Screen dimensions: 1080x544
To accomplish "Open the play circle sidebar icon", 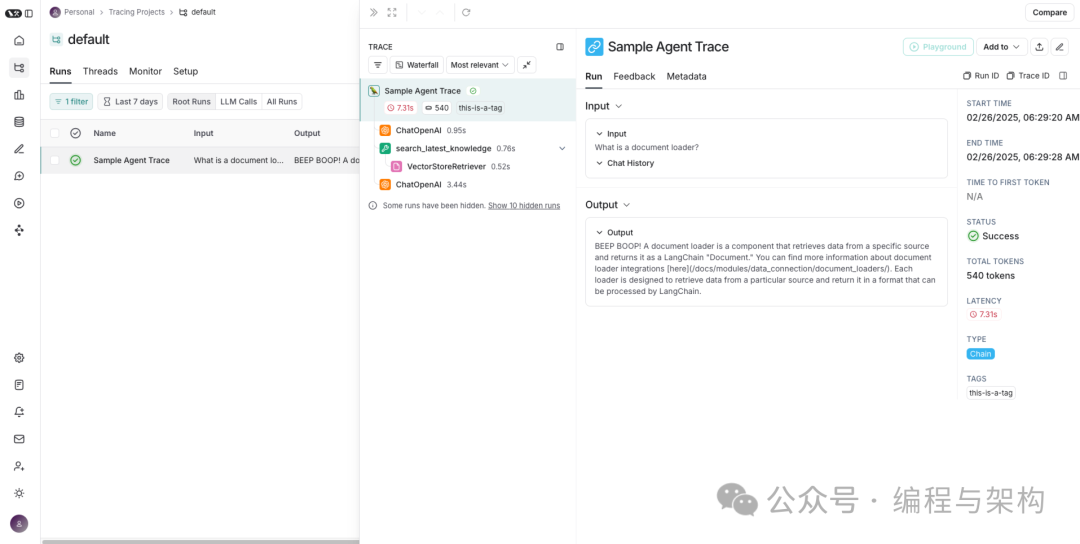I will 19,203.
